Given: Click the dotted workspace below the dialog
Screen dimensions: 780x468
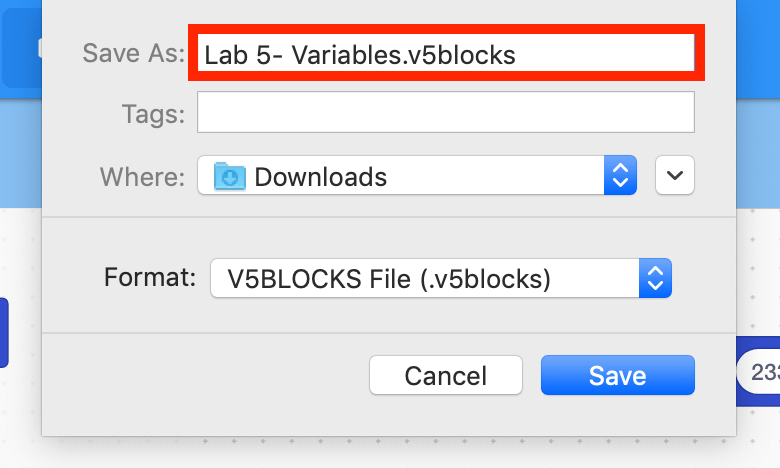Looking at the screenshot, I should (388, 452).
